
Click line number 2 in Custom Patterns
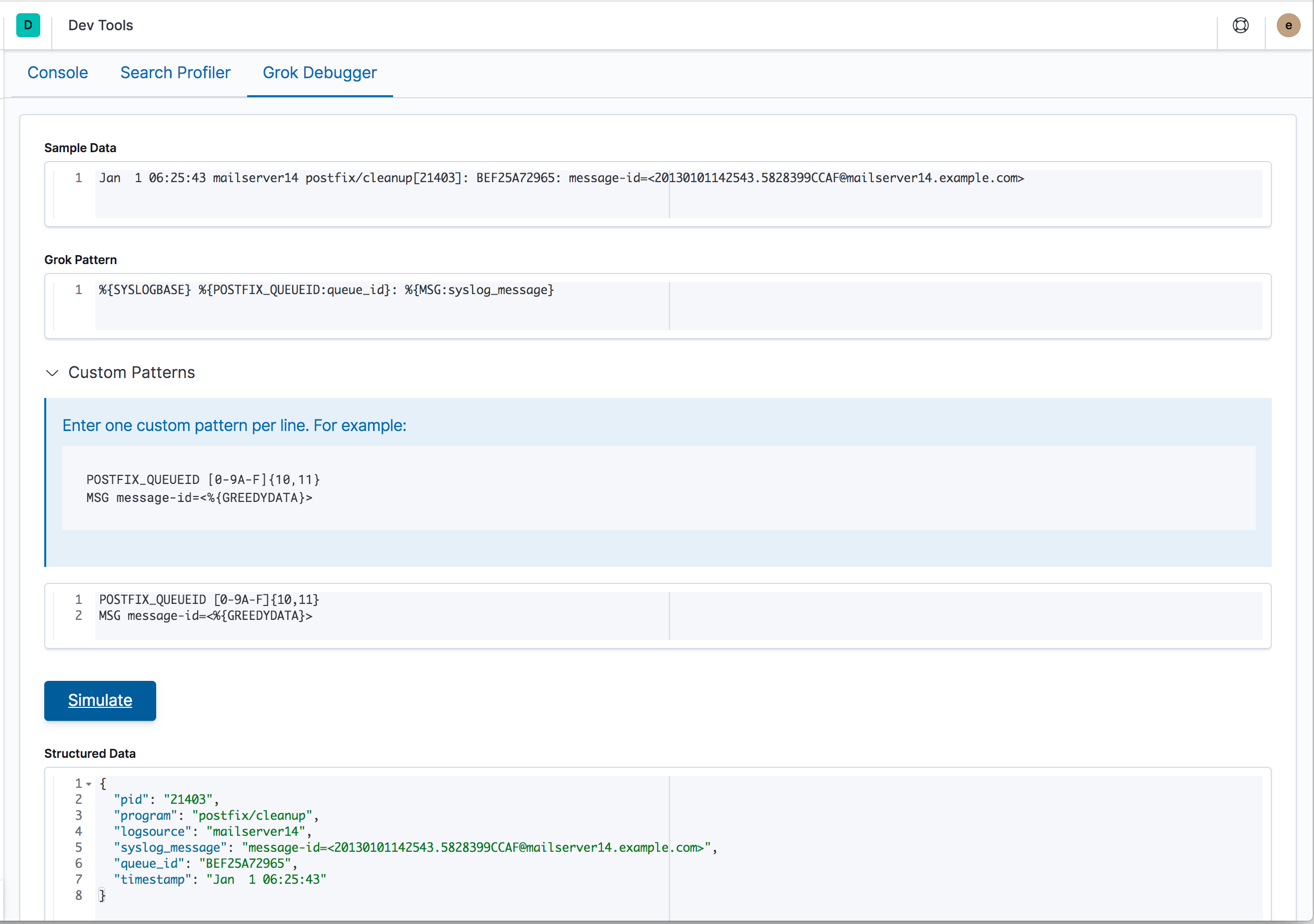(x=78, y=616)
